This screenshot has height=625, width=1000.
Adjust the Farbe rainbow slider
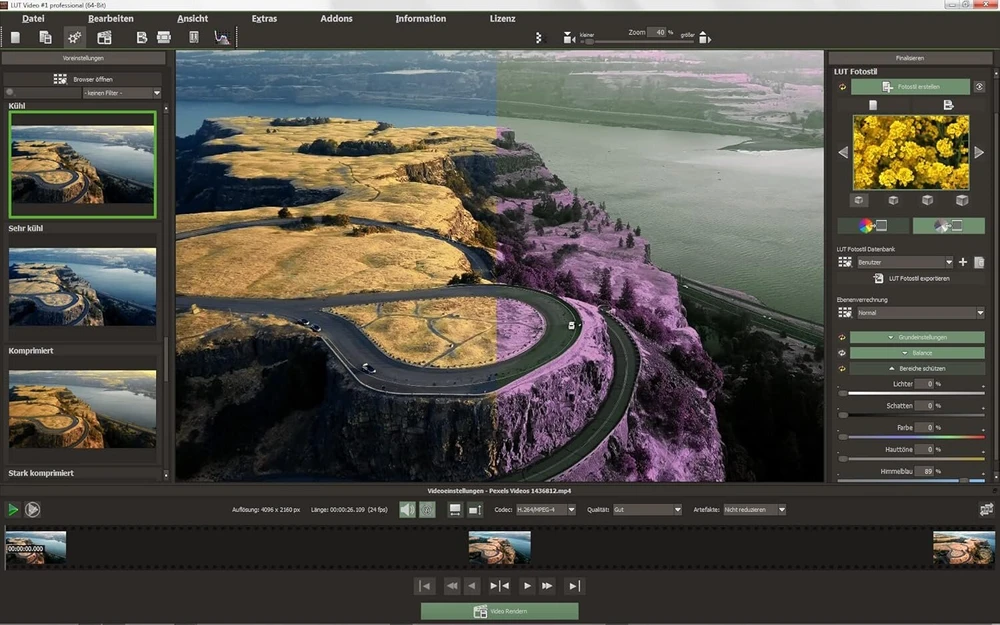912,438
